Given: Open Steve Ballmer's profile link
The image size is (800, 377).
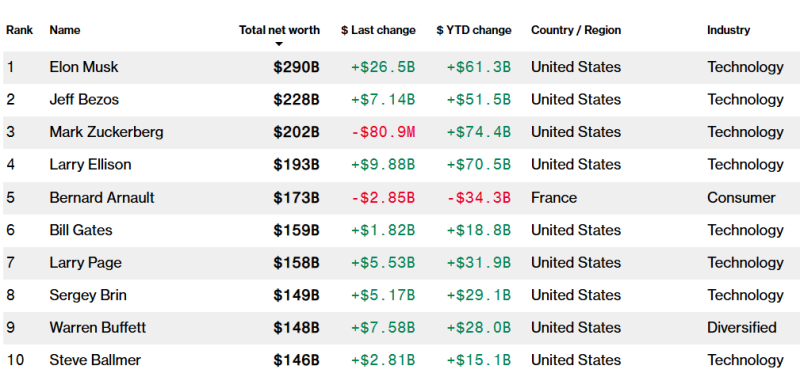Looking at the screenshot, I should 95,360.
